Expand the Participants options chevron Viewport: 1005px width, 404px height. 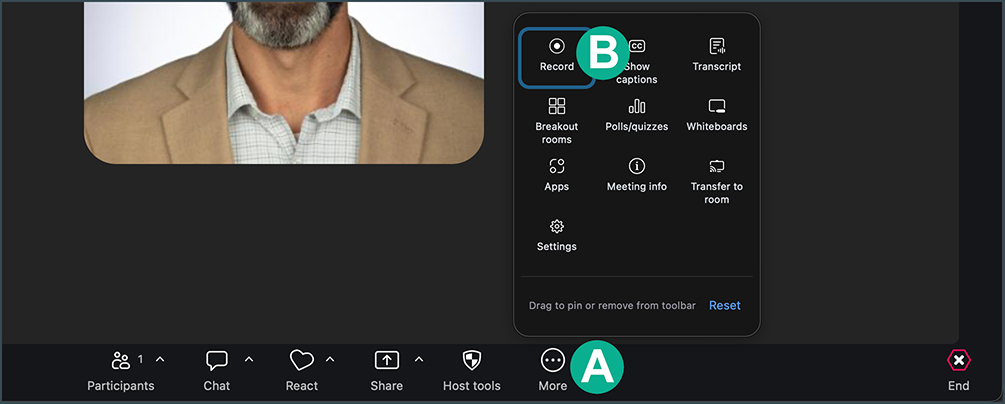[x=160, y=359]
